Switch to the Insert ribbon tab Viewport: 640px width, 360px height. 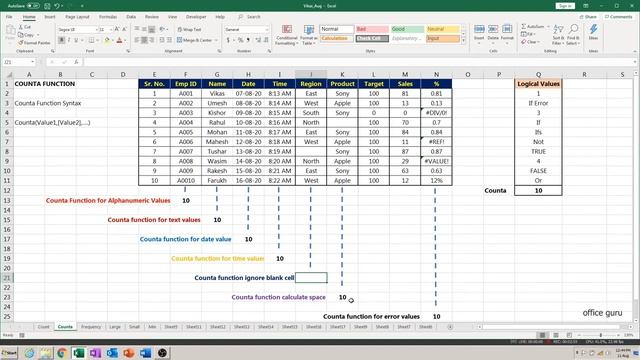(x=50, y=17)
